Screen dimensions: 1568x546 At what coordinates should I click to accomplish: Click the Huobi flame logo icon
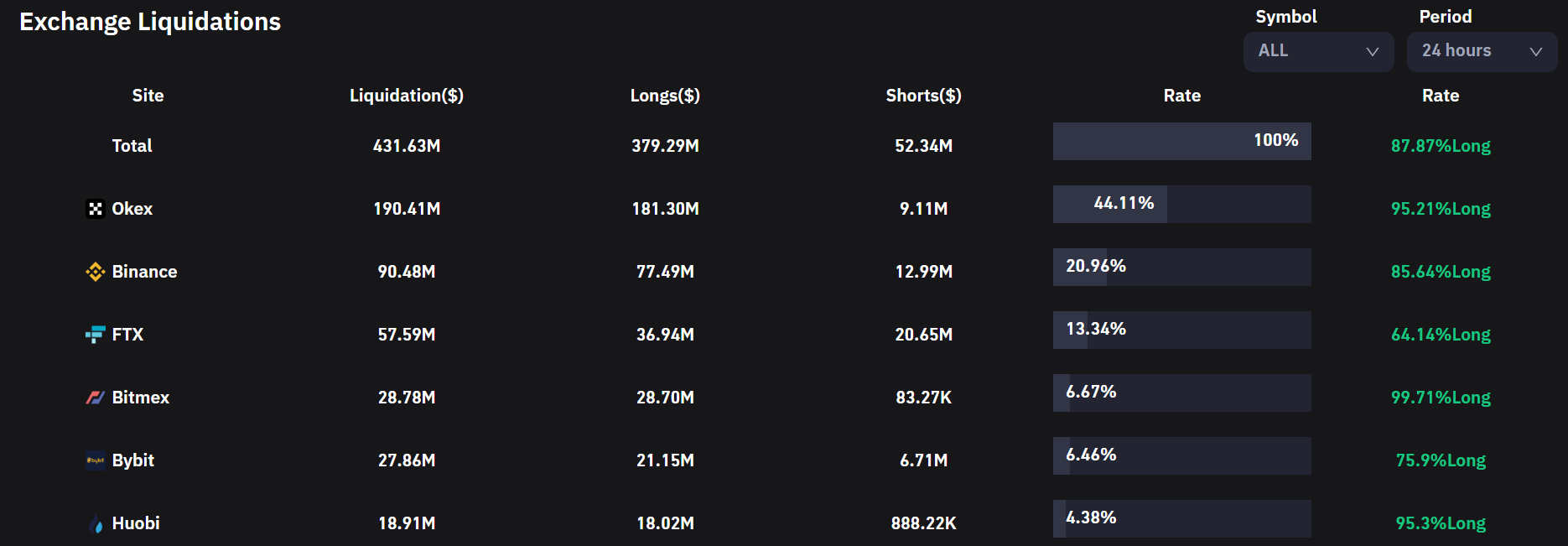pos(96,523)
